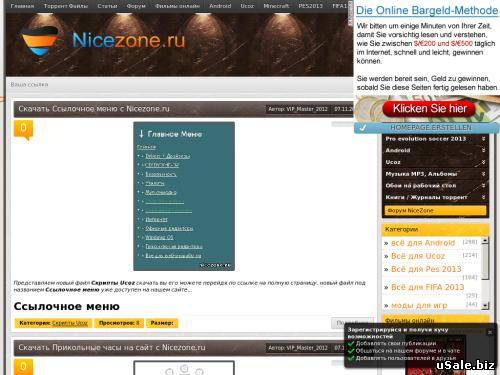This screenshot has height=375, width=500.
Task: Expand the Pro evolution soccer 2013 menu
Action: click(x=483, y=139)
